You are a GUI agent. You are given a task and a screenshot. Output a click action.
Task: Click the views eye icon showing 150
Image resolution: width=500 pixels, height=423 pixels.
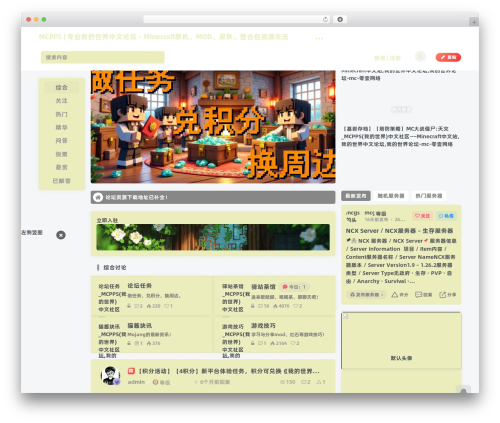pyautogui.click(x=282, y=382)
